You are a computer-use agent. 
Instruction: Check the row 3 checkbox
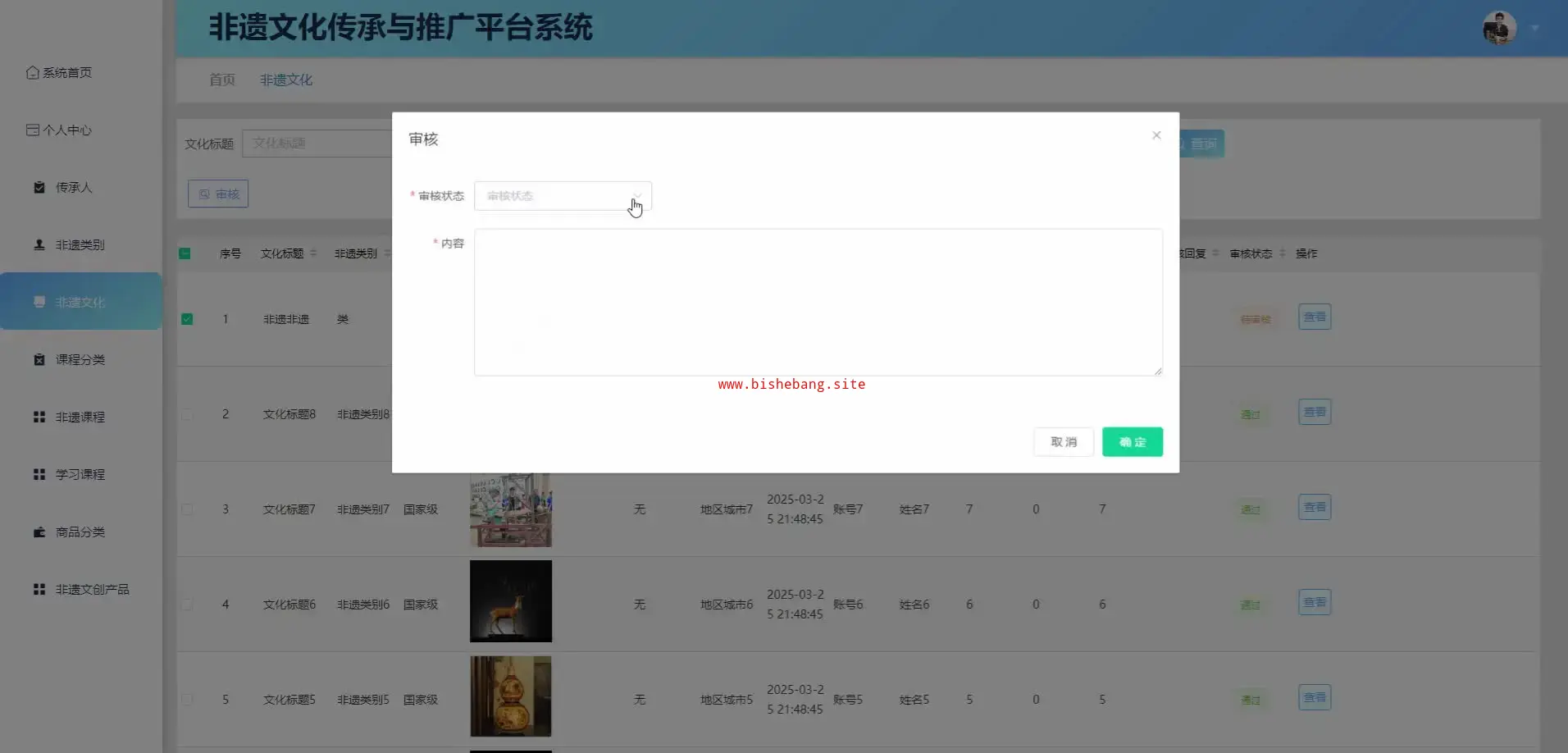187,509
